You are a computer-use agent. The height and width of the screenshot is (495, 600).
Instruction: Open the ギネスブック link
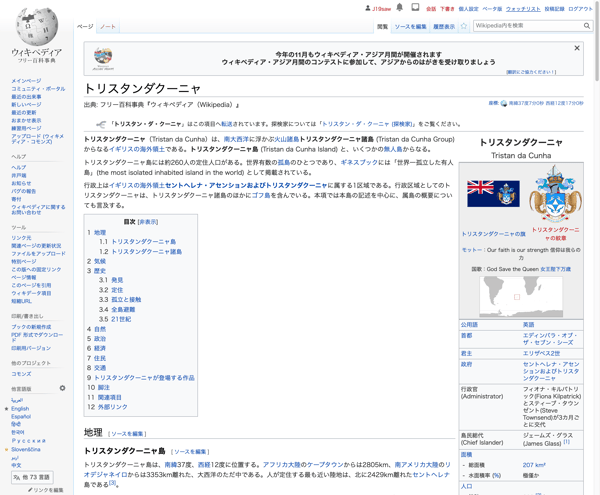[359, 162]
